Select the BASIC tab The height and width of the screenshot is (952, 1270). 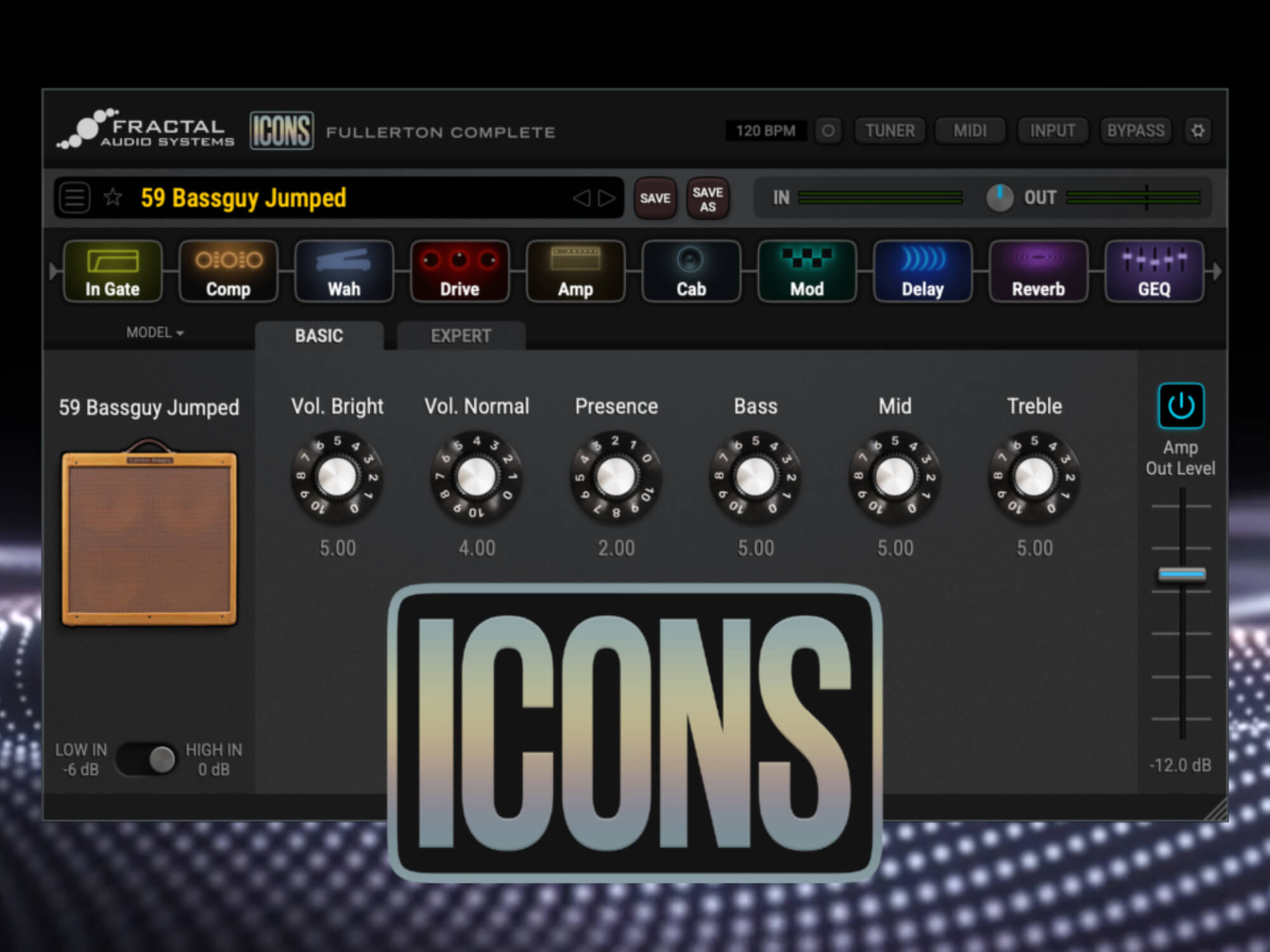pyautogui.click(x=317, y=336)
